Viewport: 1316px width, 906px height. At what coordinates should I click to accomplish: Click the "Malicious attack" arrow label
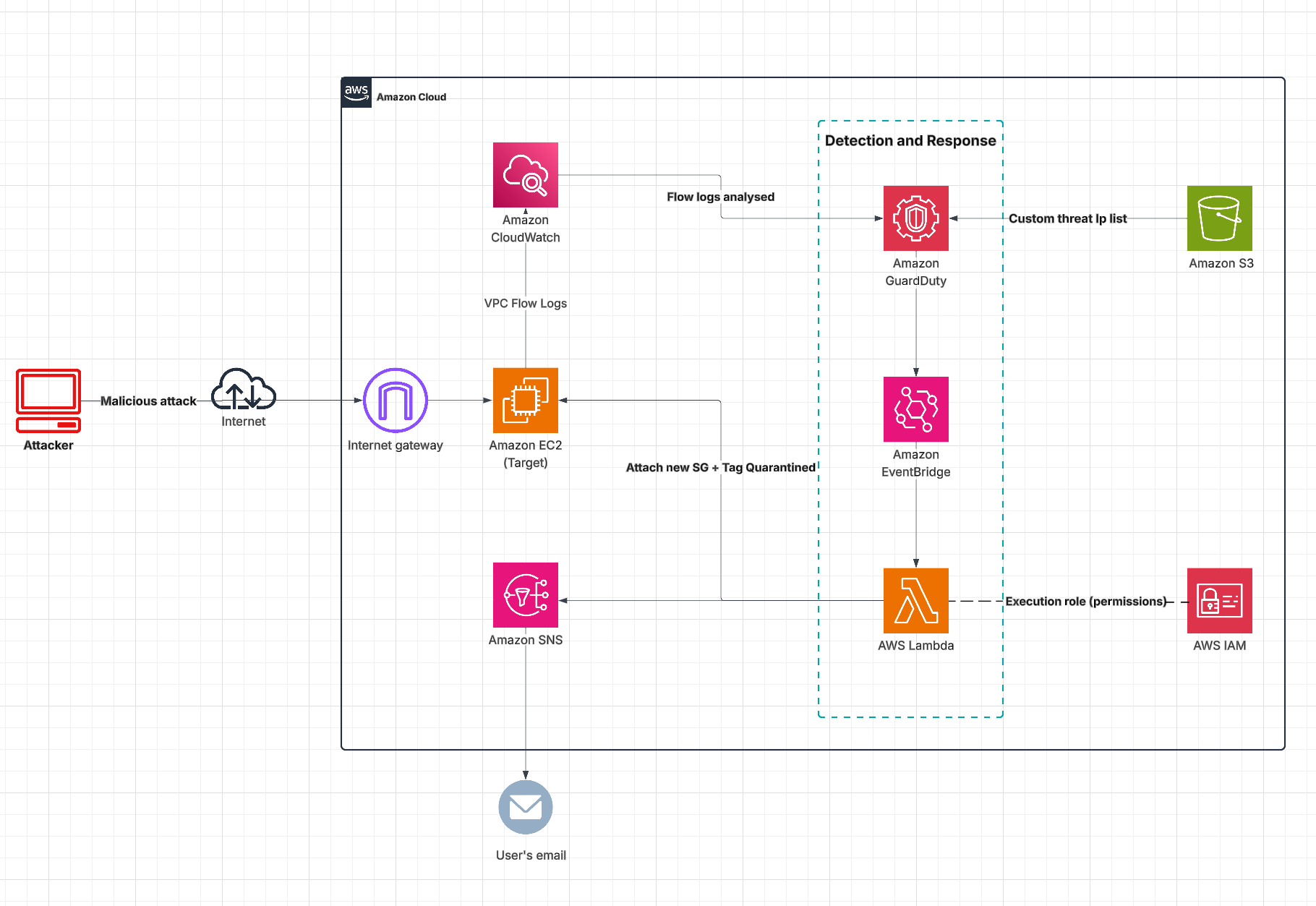[x=148, y=401]
